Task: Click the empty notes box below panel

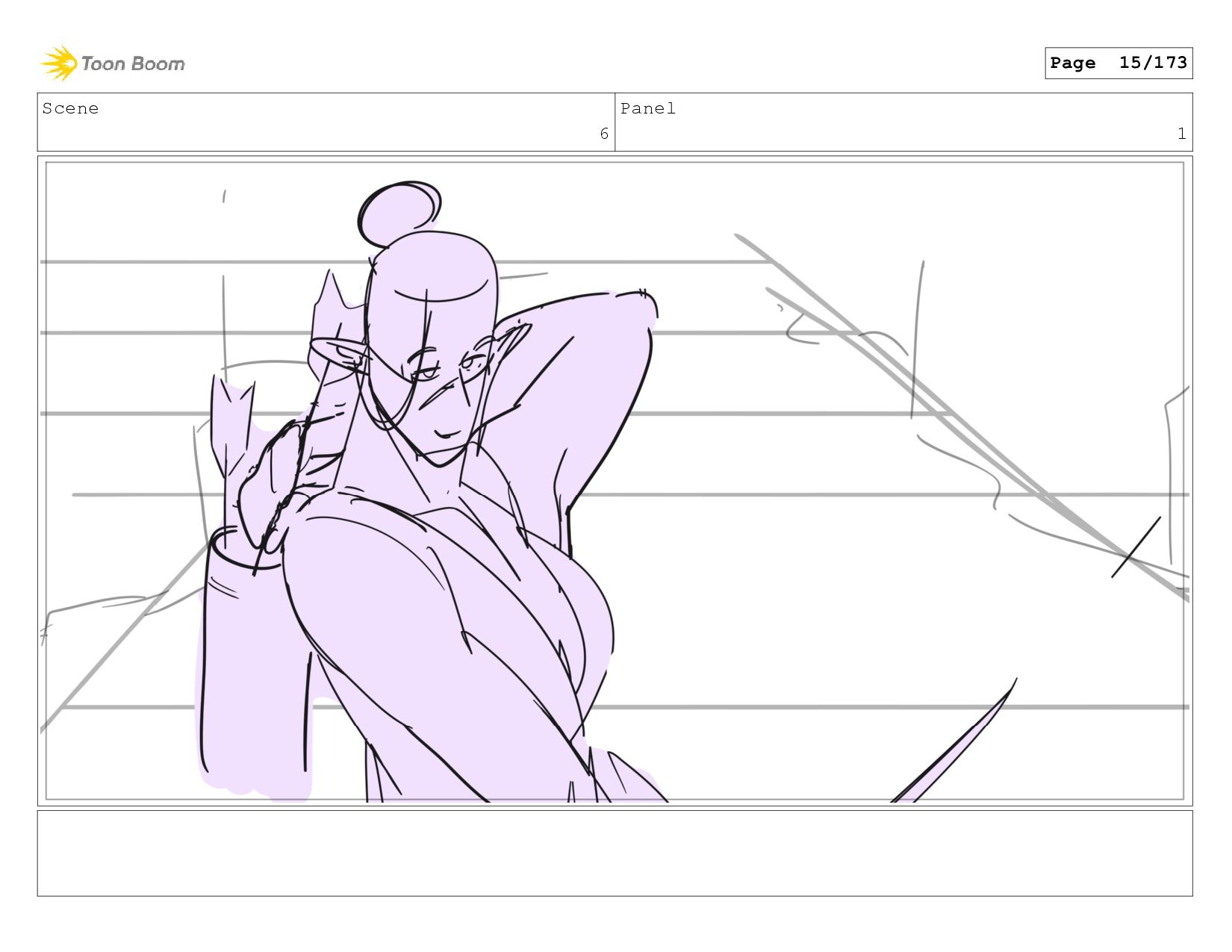Action: point(615,853)
